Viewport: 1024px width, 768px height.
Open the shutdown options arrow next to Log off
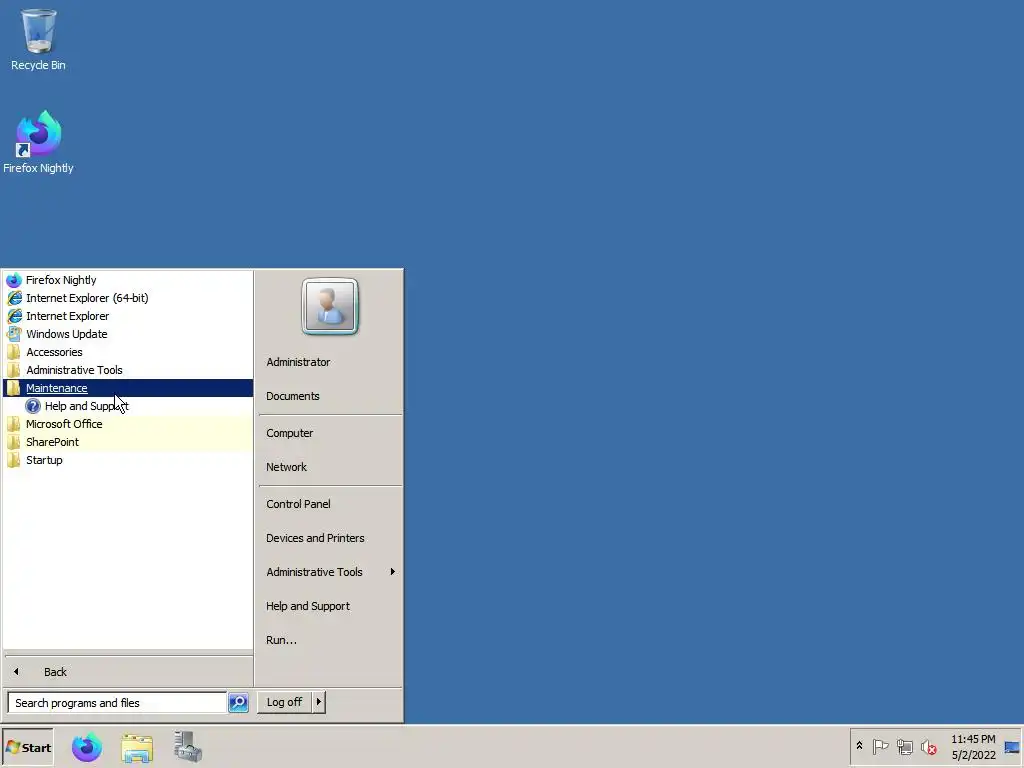pos(319,702)
